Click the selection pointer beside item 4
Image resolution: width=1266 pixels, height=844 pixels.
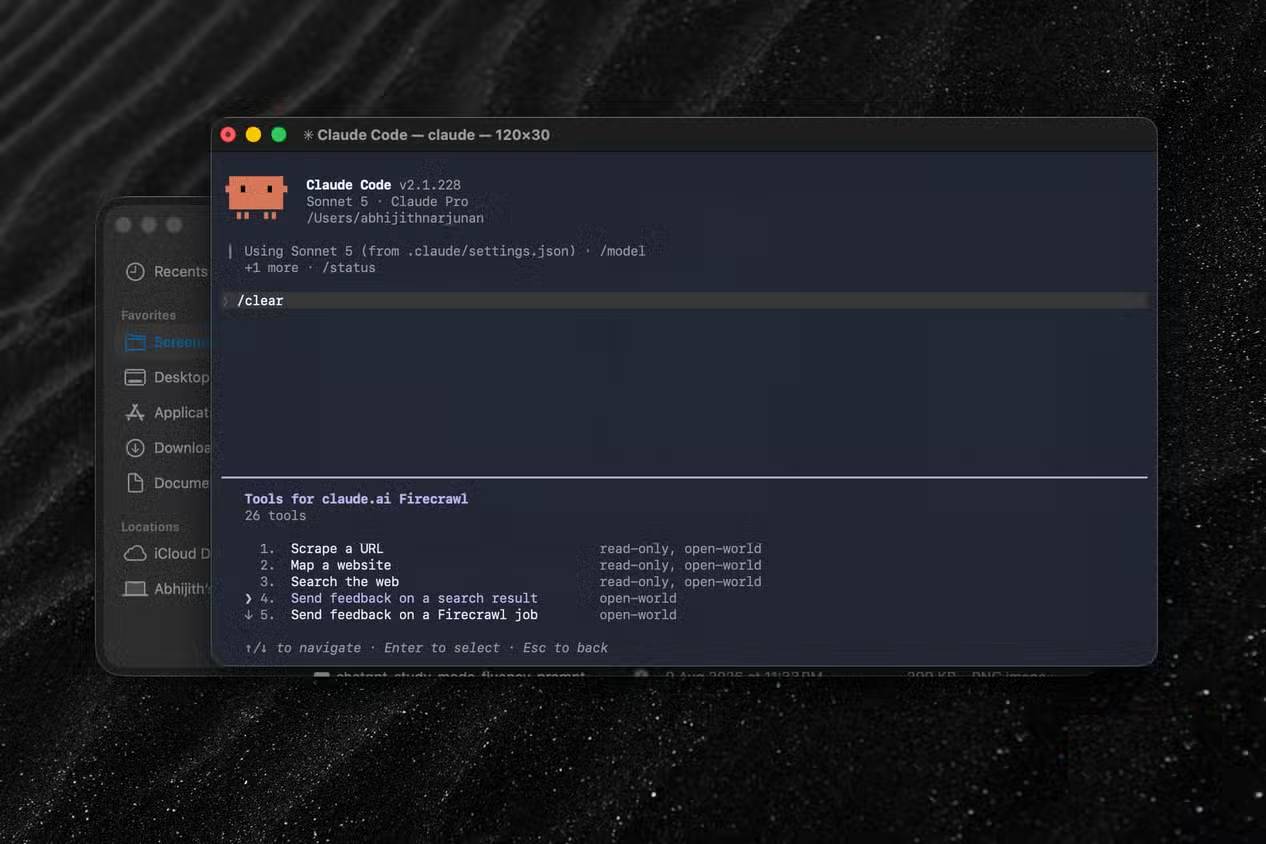point(248,598)
